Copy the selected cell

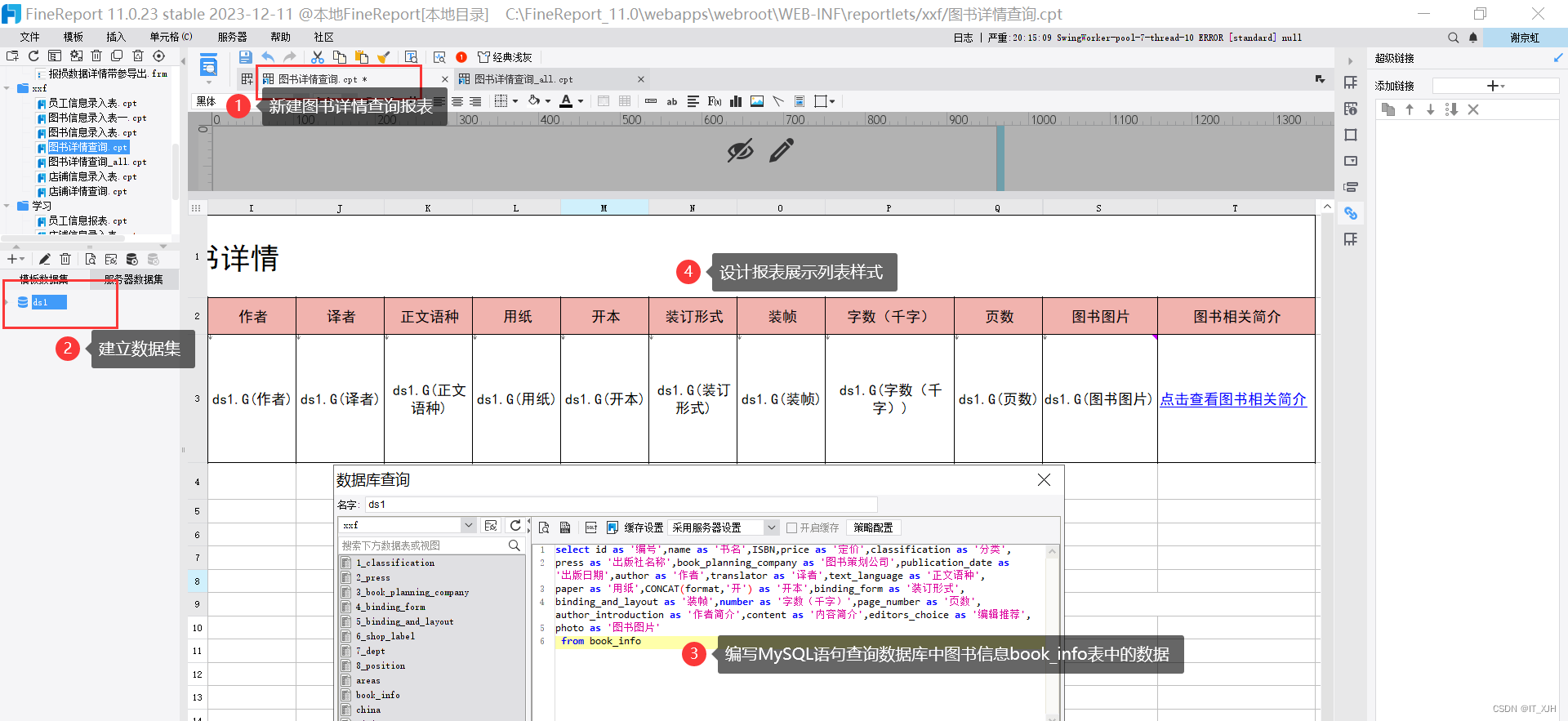pyautogui.click(x=340, y=57)
